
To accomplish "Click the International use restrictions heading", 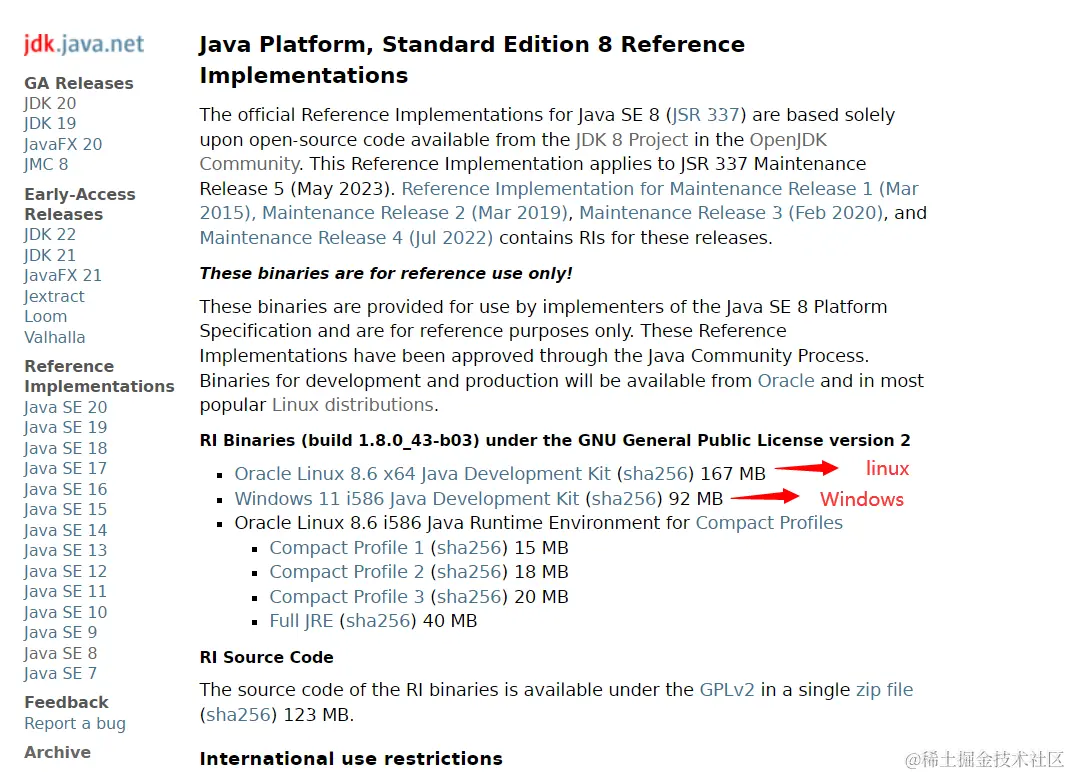I will [351, 759].
